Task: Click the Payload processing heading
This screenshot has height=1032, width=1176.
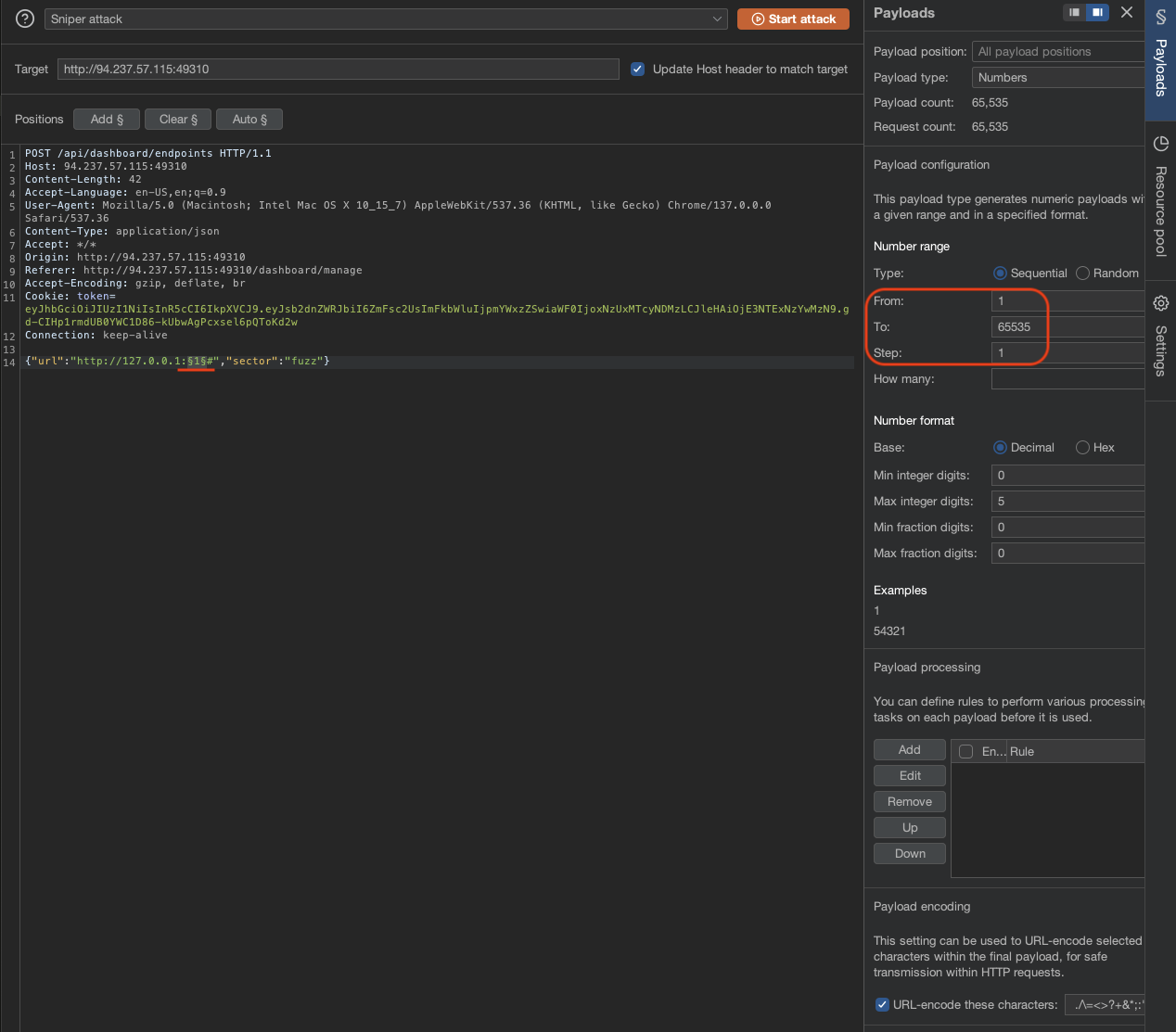Action: 927,668
